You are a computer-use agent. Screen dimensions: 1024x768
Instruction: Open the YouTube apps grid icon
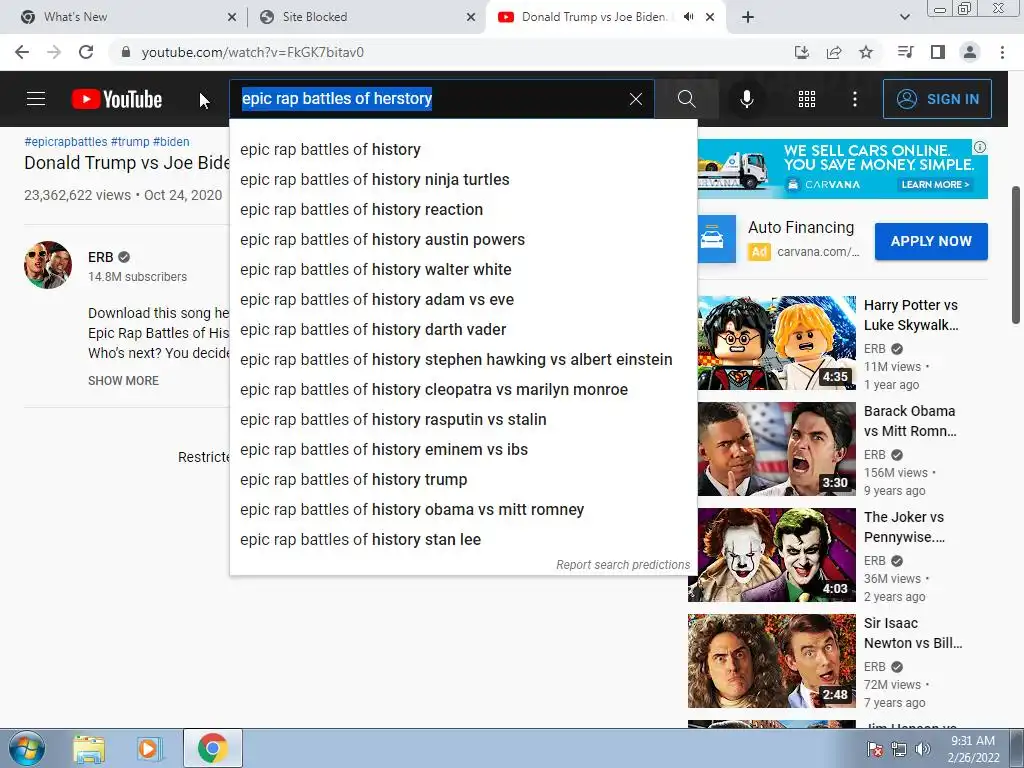[x=807, y=99]
